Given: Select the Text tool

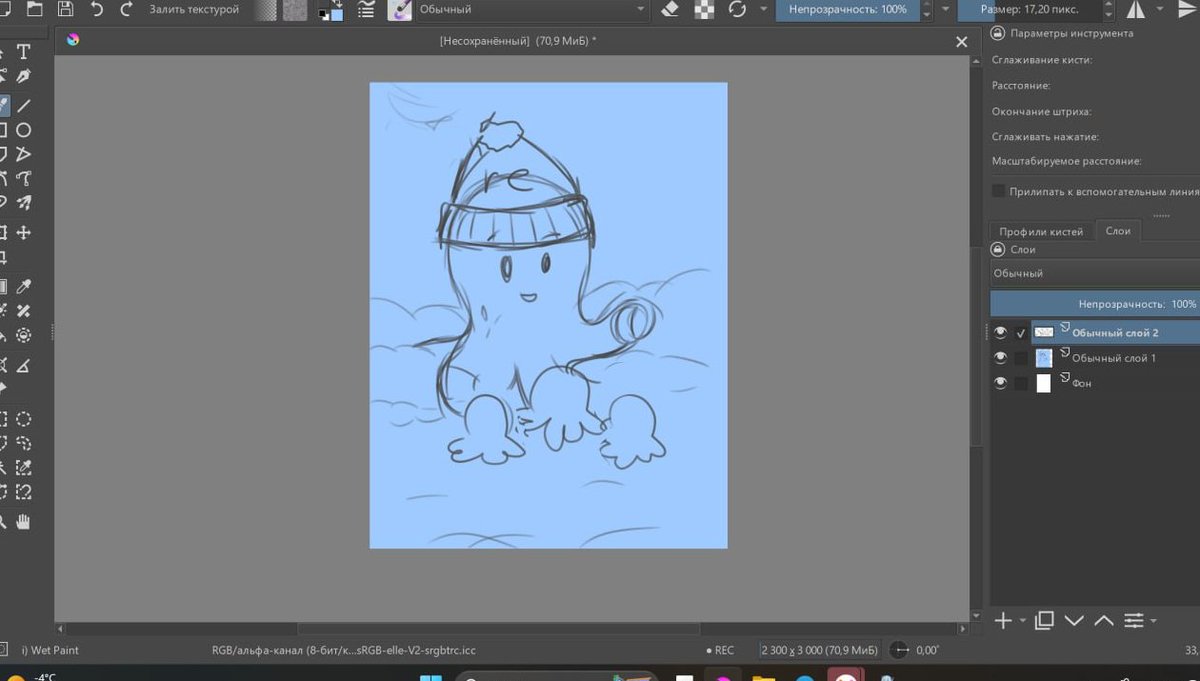Looking at the screenshot, I should 23,52.
